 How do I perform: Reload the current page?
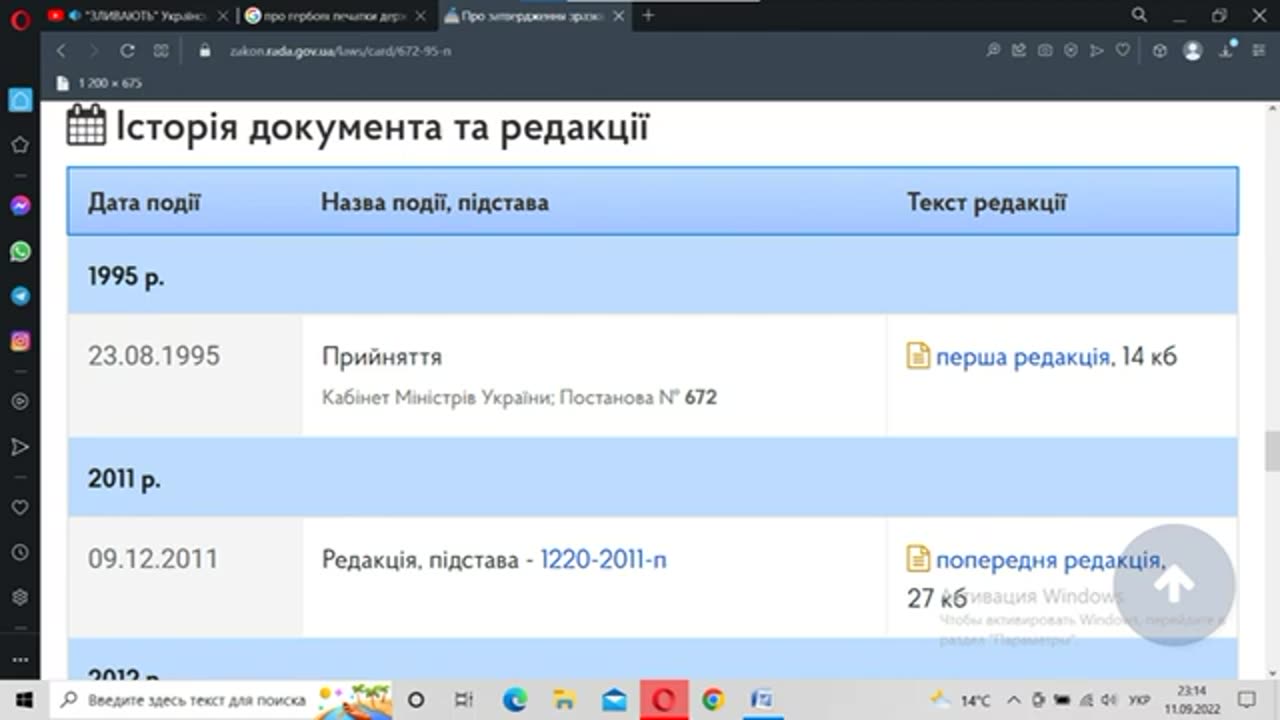pos(127,50)
